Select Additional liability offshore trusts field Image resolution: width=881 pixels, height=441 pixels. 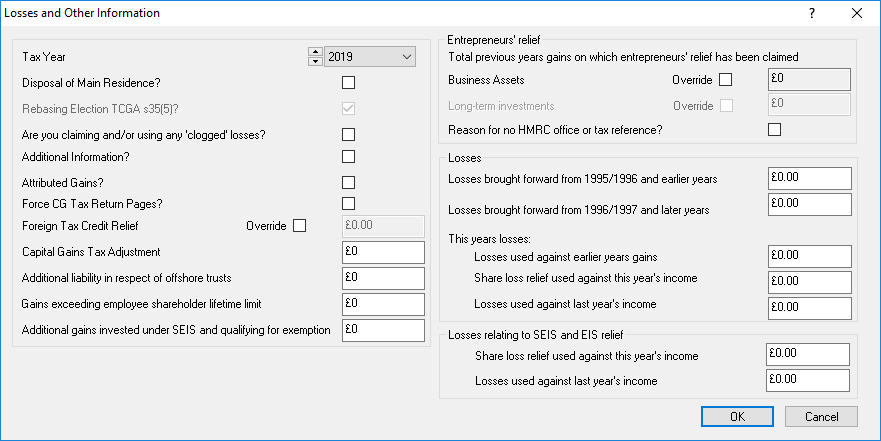tap(383, 277)
